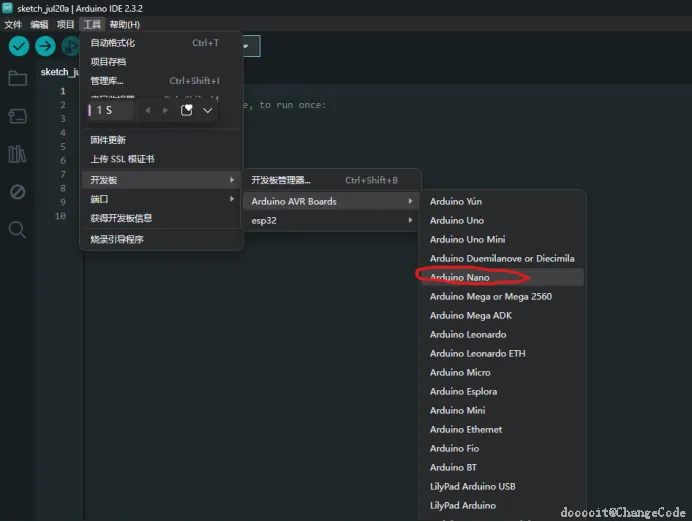Image resolution: width=692 pixels, height=522 pixels.
Task: Switch to the sketch_jul20a editor tab
Action: (x=60, y=72)
